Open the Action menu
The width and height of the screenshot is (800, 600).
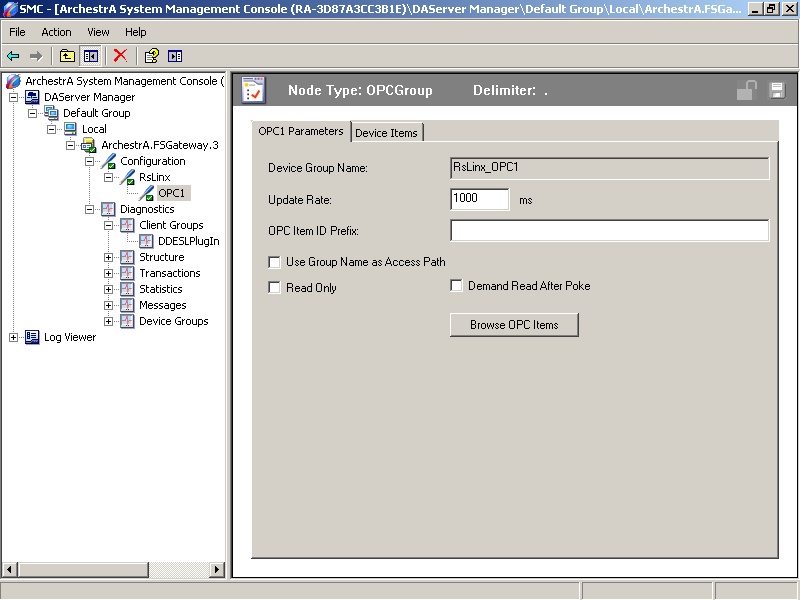tap(56, 32)
